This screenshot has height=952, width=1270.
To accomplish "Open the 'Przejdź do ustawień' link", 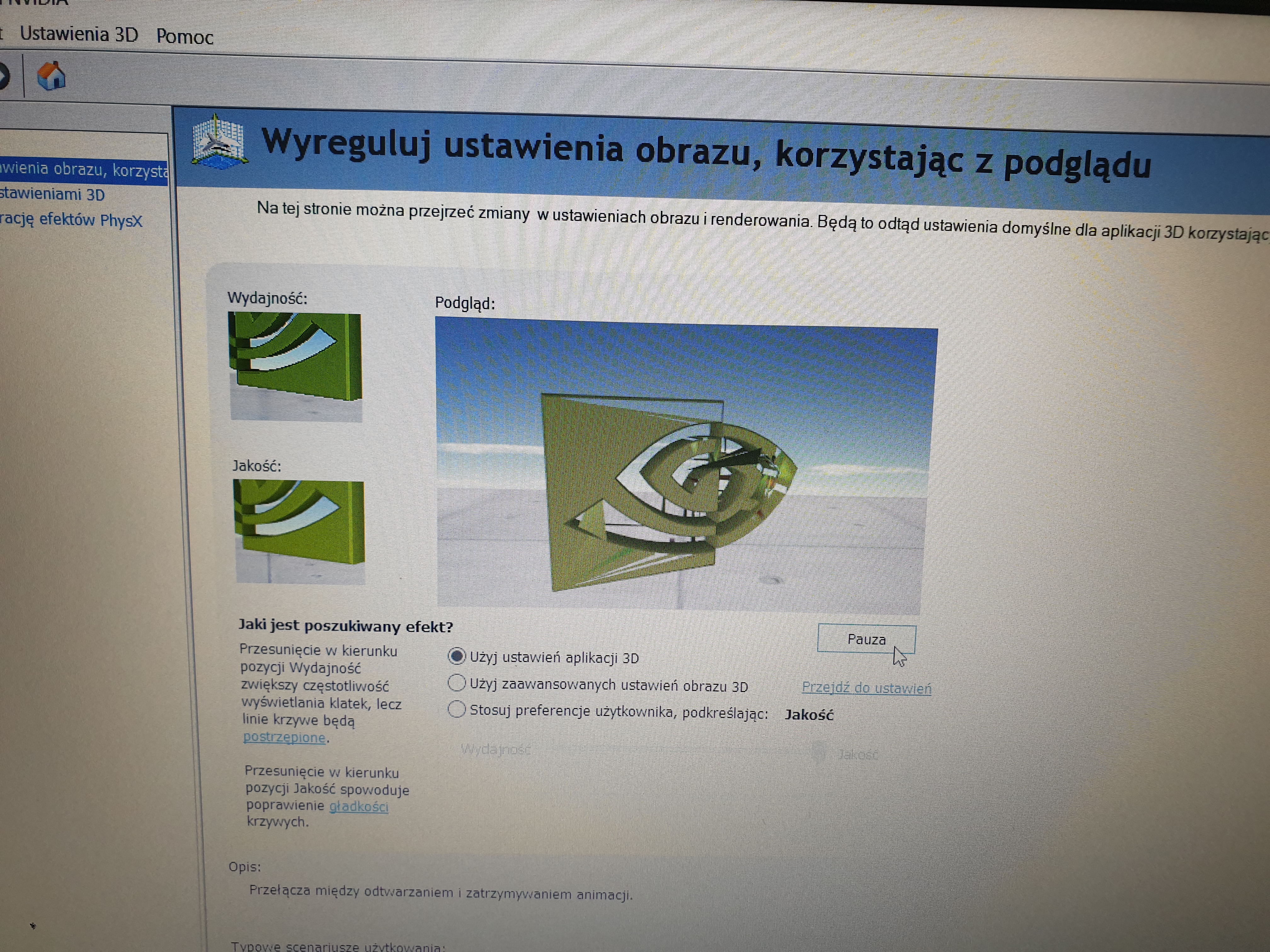I will pos(867,688).
